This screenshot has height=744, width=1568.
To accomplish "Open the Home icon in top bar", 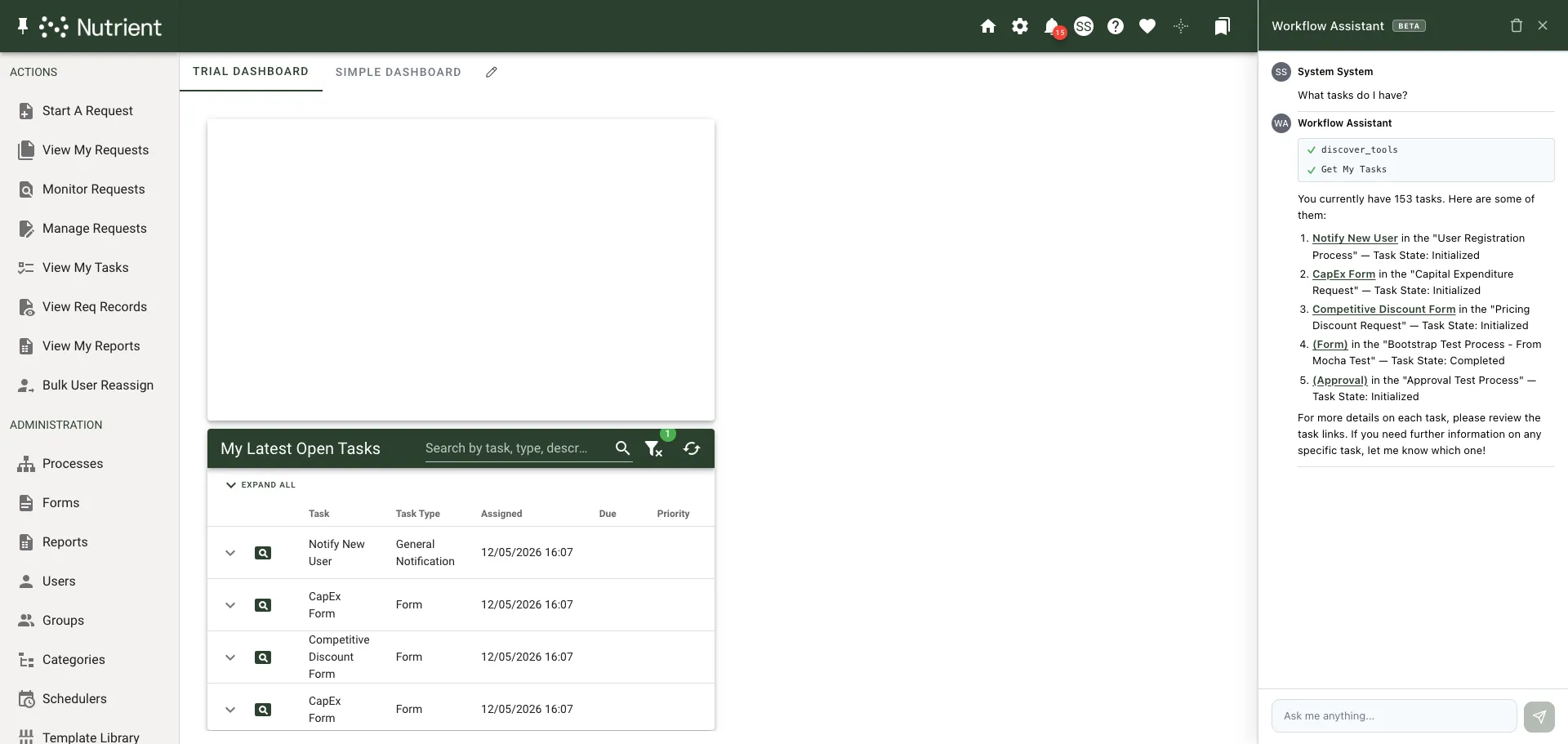I will 988,26.
